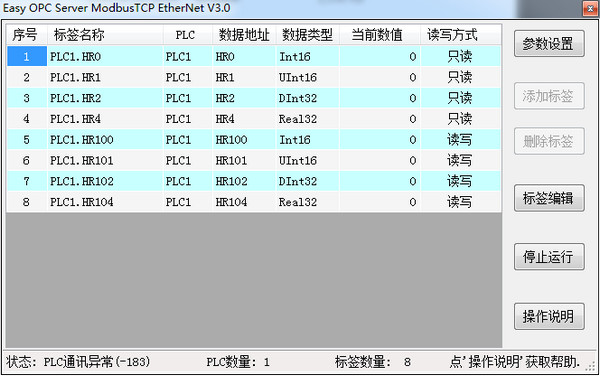Click 读写 access mode in HR101 row
This screenshot has width=600, height=376.
[460, 160]
